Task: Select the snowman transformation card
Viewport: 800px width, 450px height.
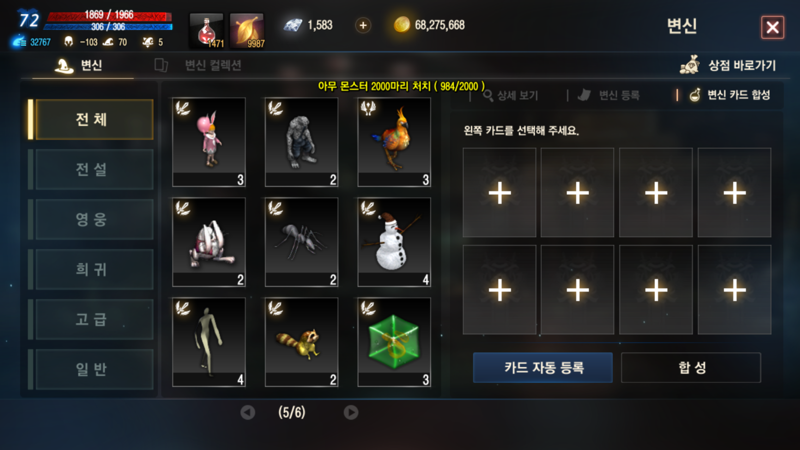Action: point(394,242)
